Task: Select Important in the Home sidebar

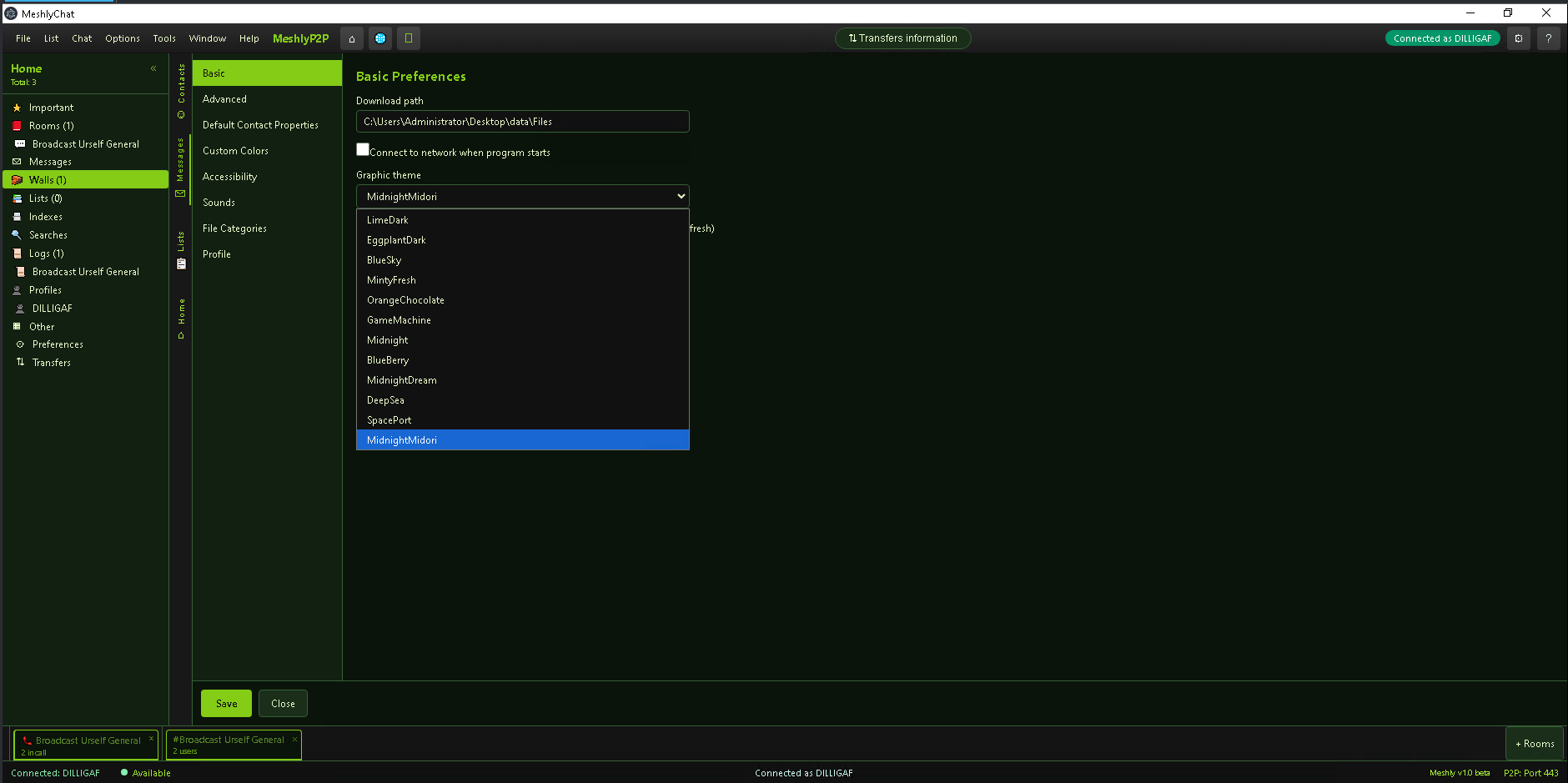Action: pos(85,108)
